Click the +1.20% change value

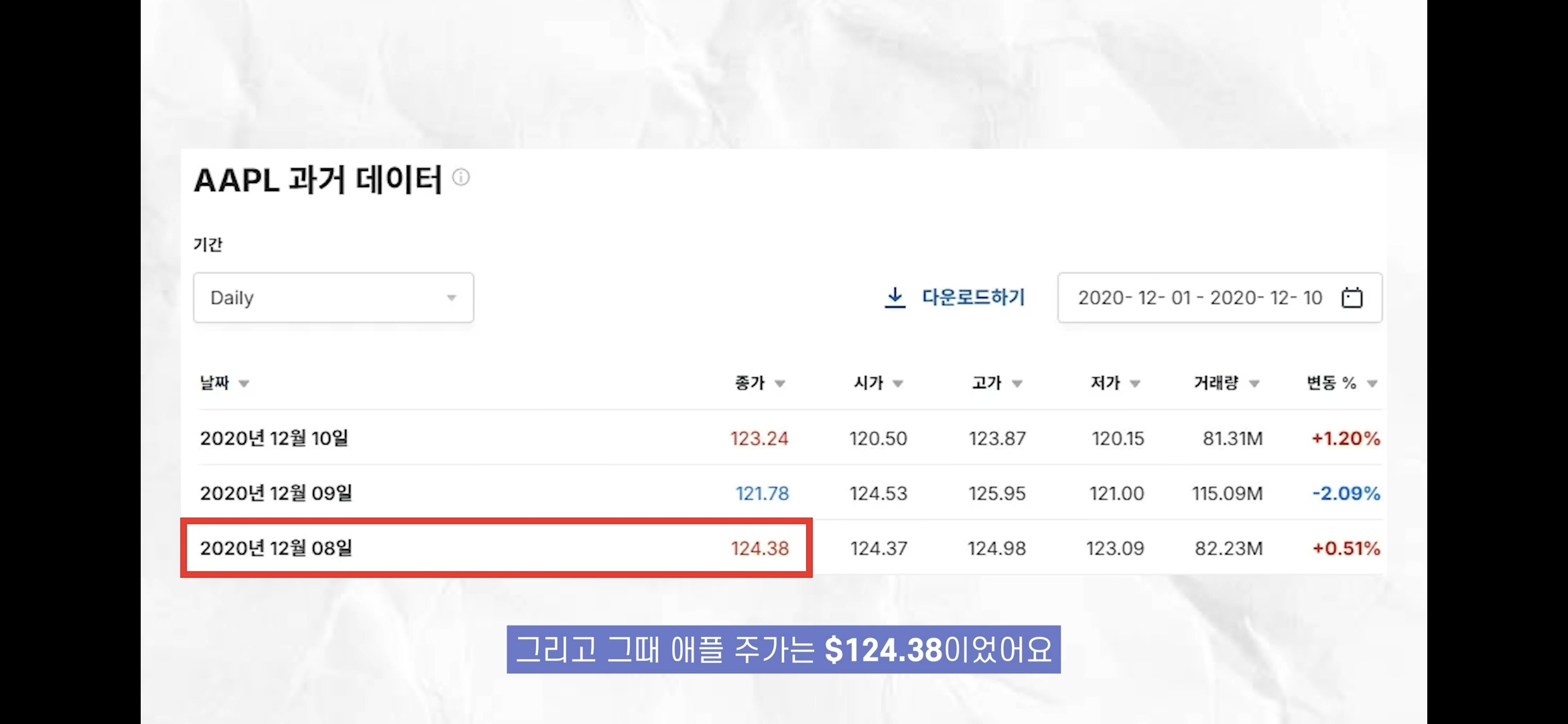1344,438
